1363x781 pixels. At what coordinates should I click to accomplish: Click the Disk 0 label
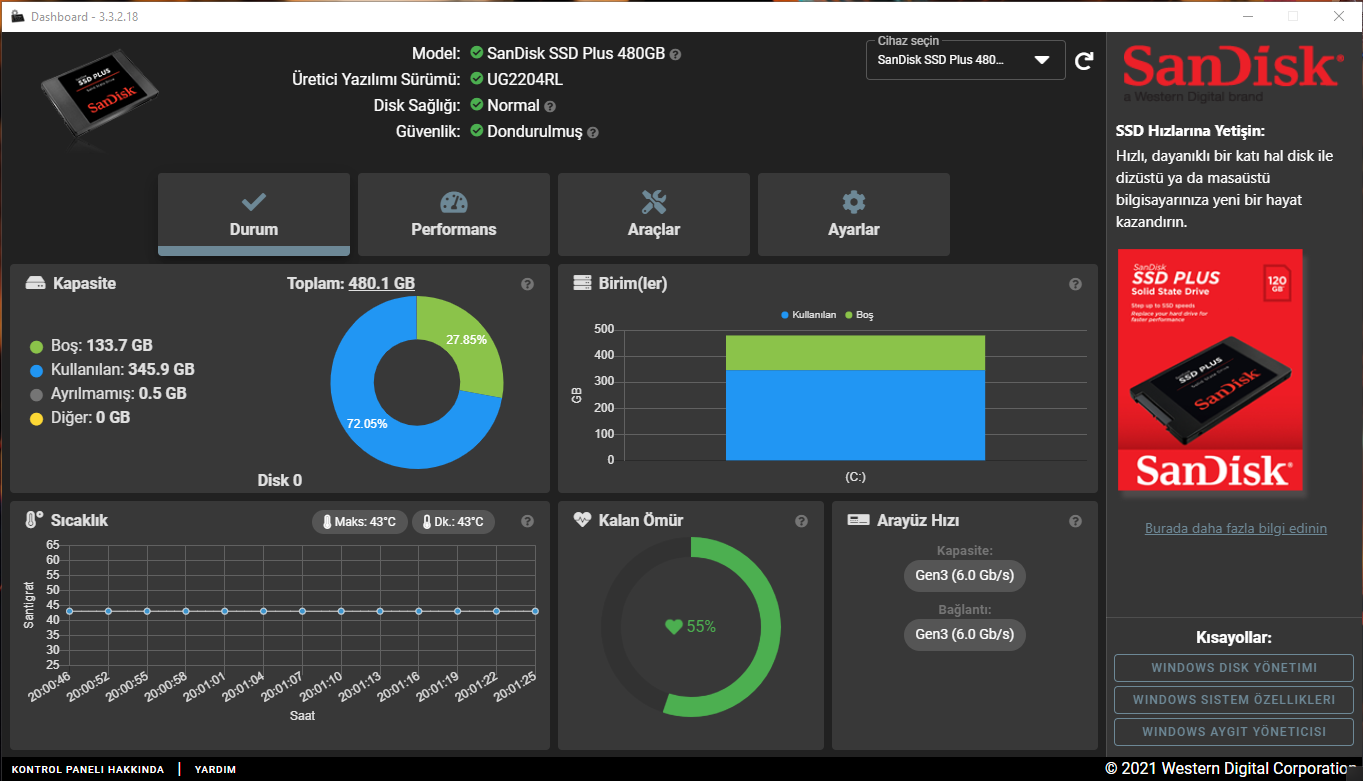280,480
